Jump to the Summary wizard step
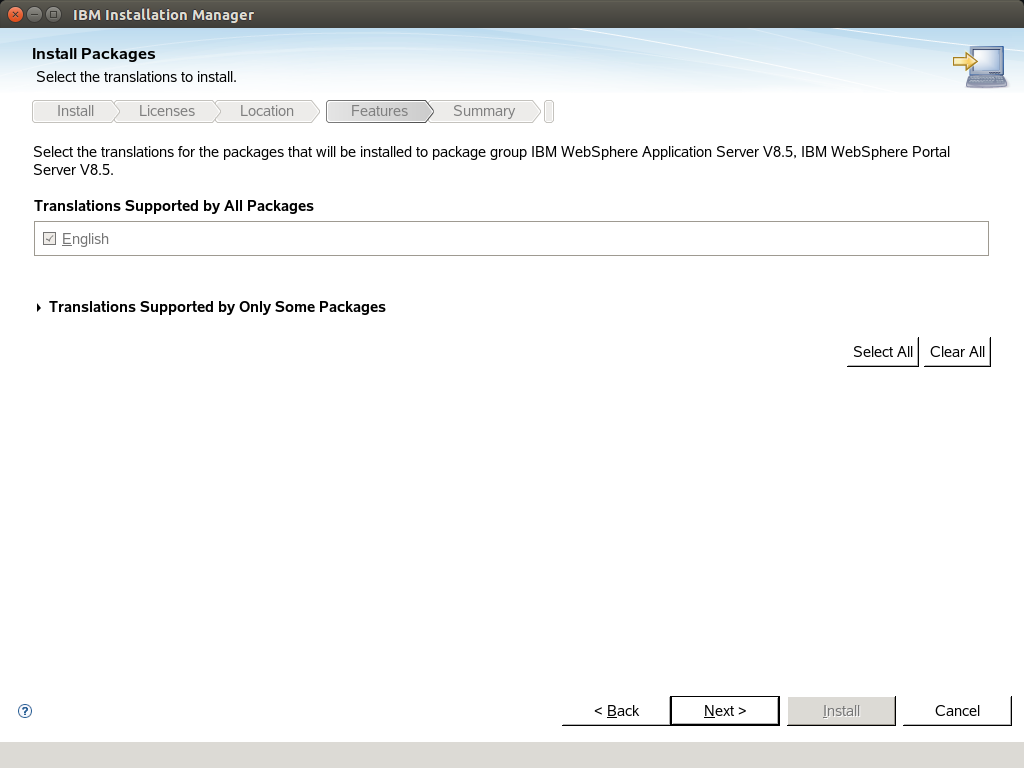 [x=484, y=111]
